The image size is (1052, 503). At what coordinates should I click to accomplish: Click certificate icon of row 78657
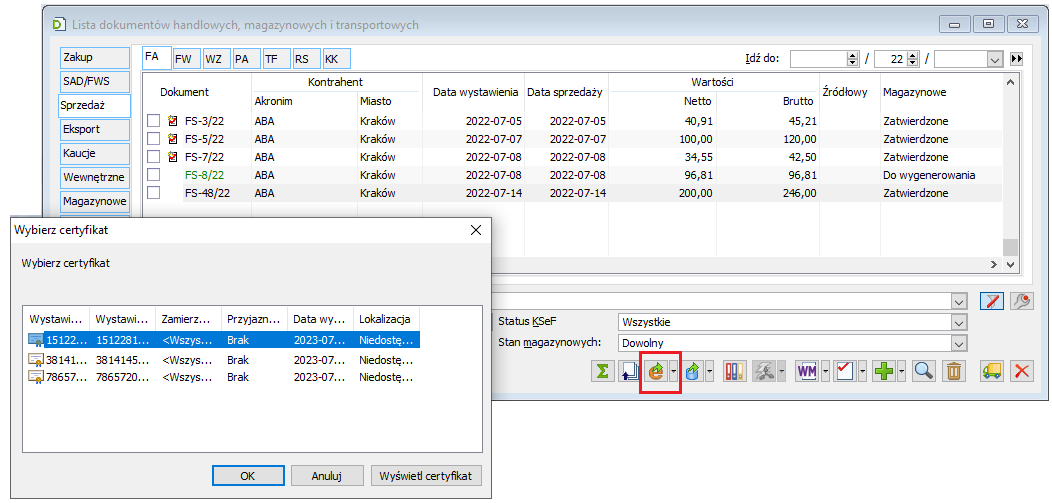(x=36, y=377)
